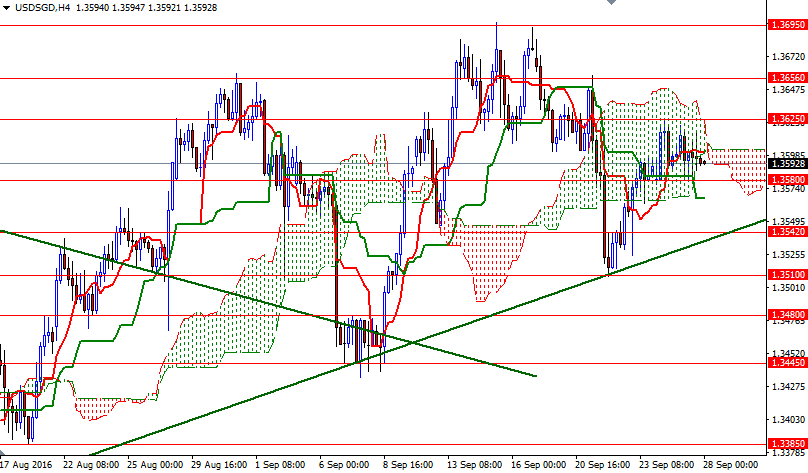Click the 1.35010 price axis value

[x=788, y=288]
